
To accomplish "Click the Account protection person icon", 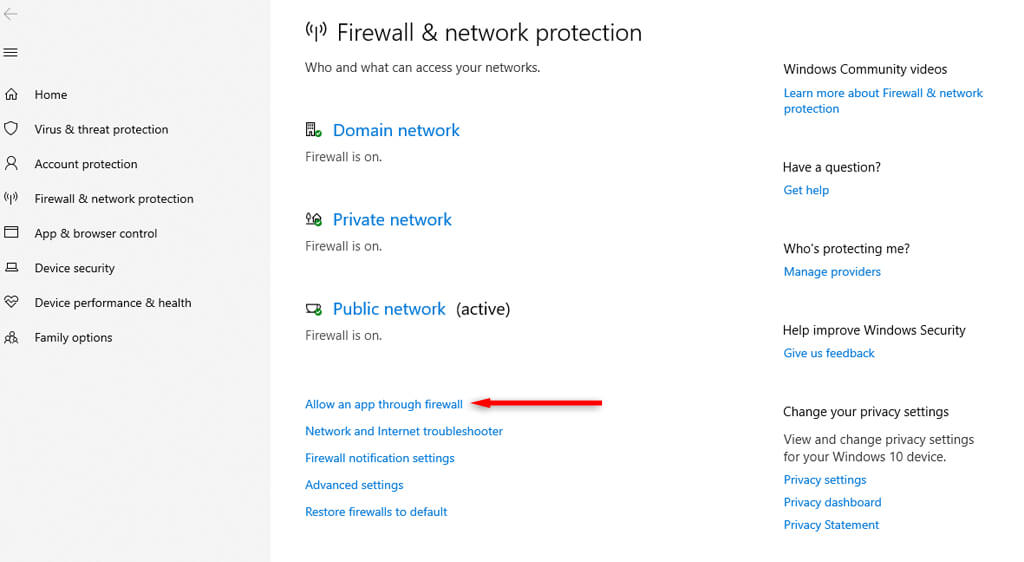I will (12, 163).
